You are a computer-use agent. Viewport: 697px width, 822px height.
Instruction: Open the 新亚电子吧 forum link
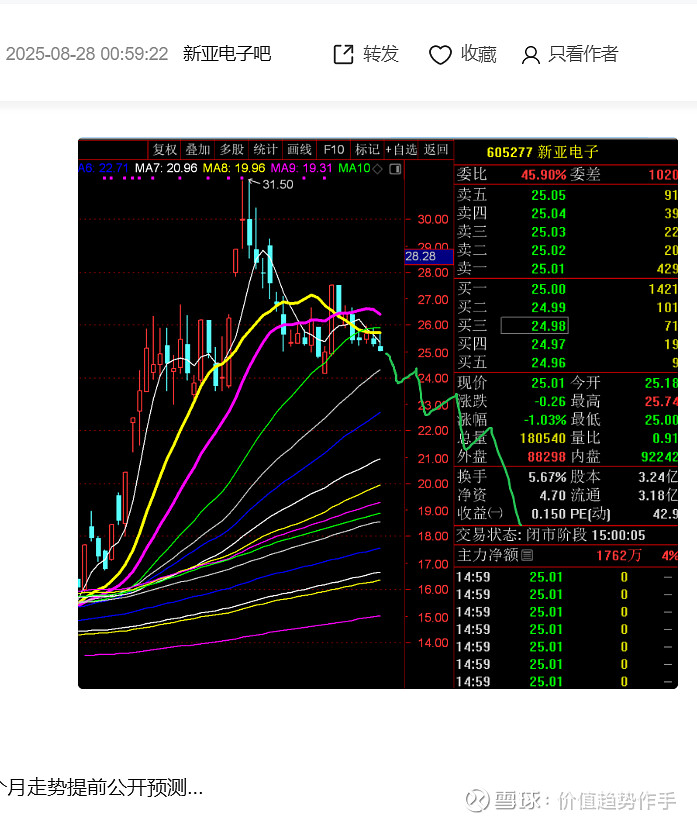(x=227, y=54)
